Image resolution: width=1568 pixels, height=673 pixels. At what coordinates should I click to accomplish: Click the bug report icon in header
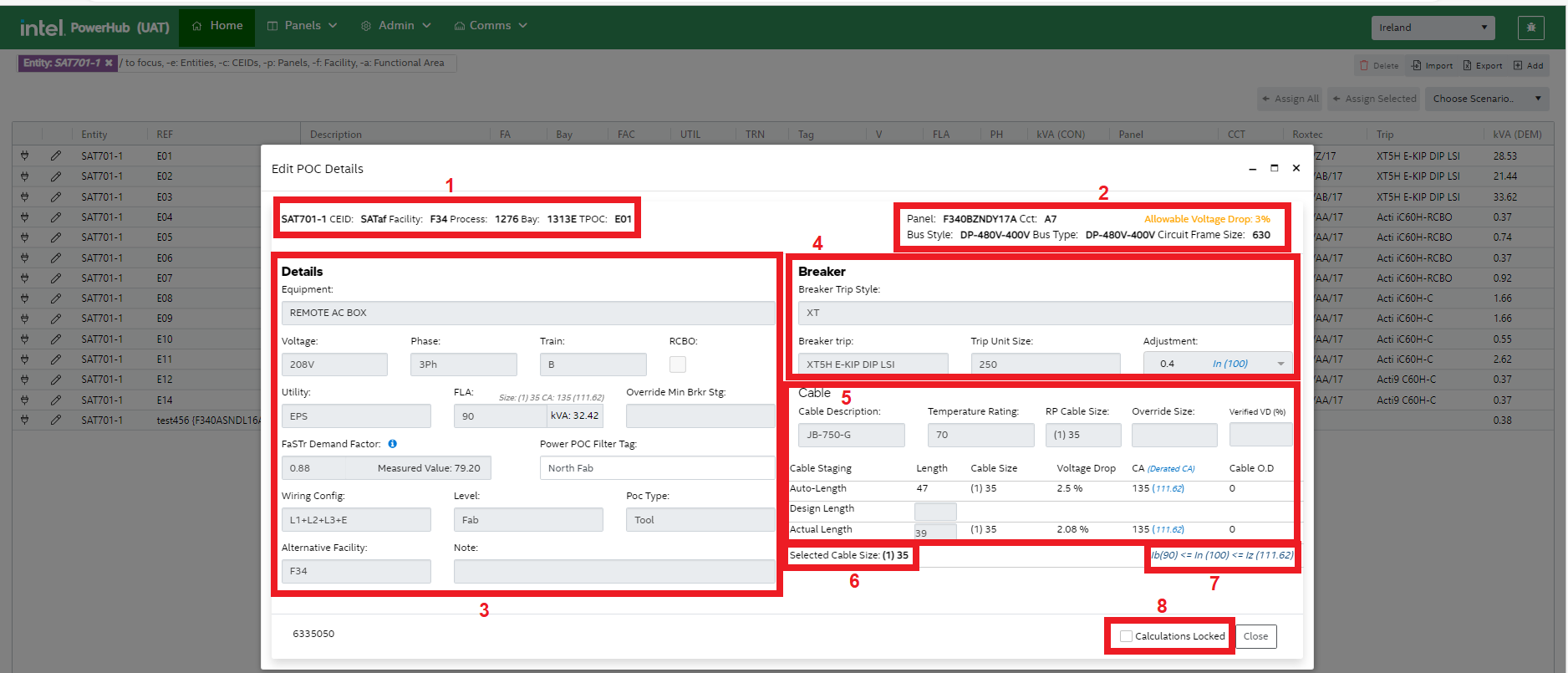[x=1530, y=28]
